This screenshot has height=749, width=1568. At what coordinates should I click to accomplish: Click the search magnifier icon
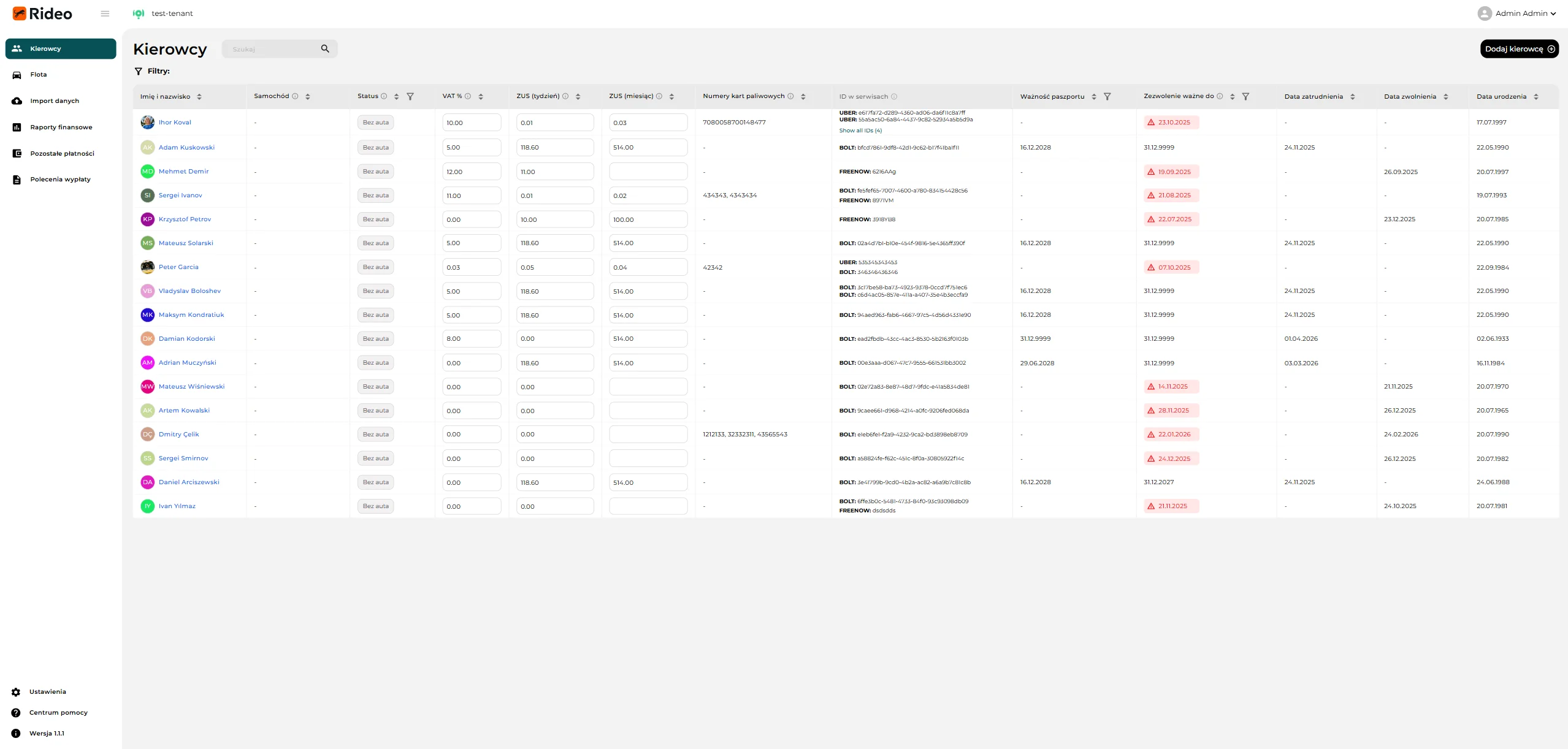pyautogui.click(x=325, y=49)
